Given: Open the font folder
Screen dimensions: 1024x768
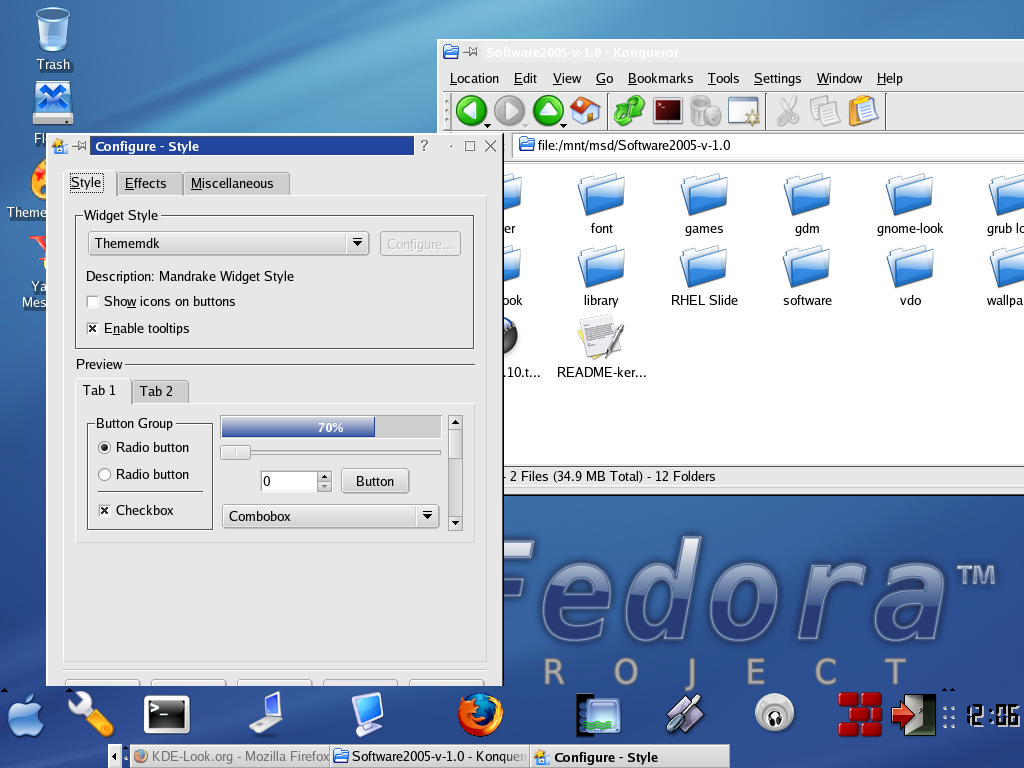Looking at the screenshot, I should [601, 204].
